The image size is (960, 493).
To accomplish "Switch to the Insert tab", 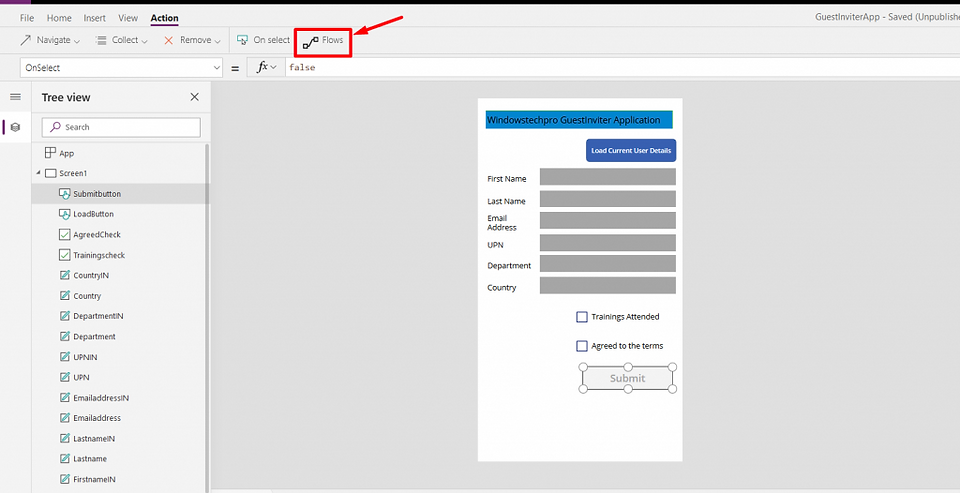I will [x=94, y=18].
